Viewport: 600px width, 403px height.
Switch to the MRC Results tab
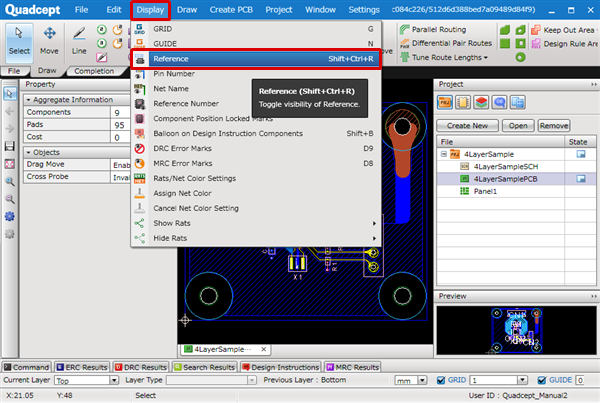pyautogui.click(x=352, y=367)
